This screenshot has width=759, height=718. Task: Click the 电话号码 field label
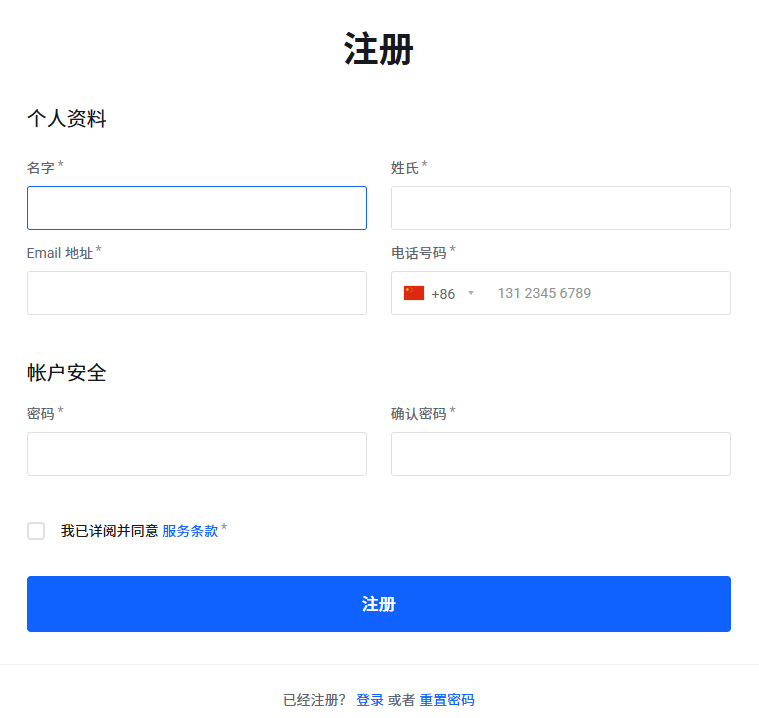pyautogui.click(x=418, y=253)
